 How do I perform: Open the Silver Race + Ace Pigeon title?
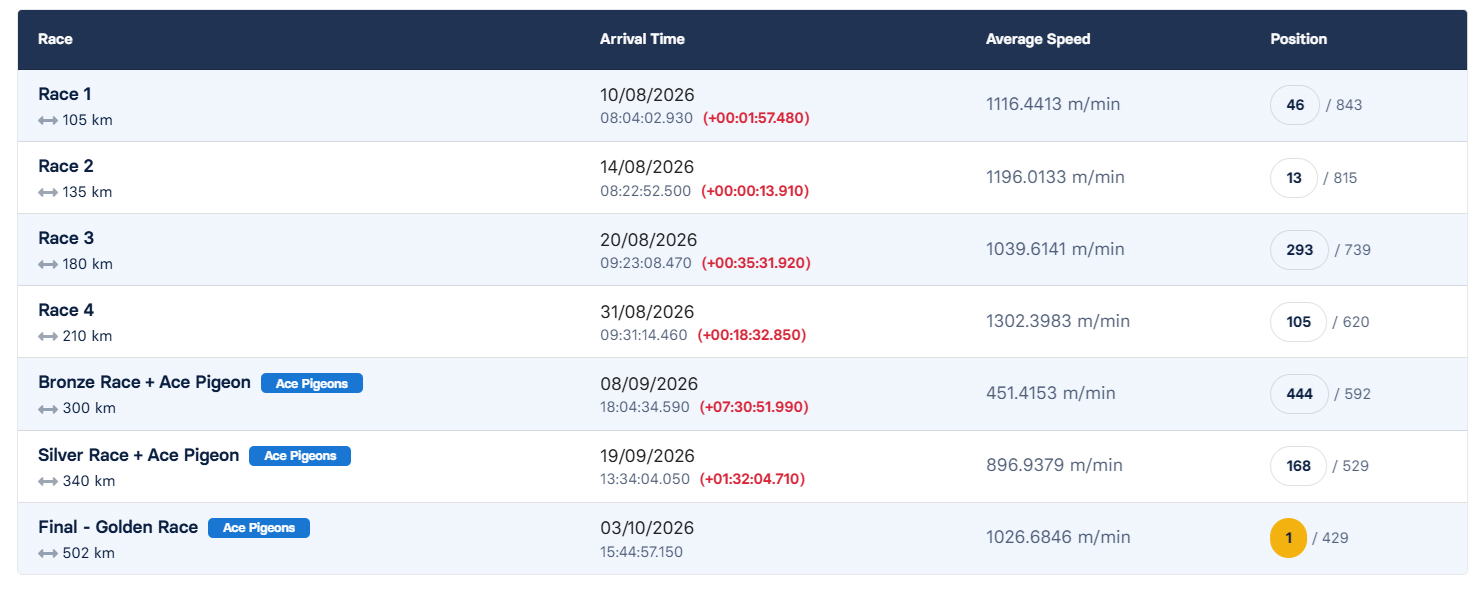point(139,455)
